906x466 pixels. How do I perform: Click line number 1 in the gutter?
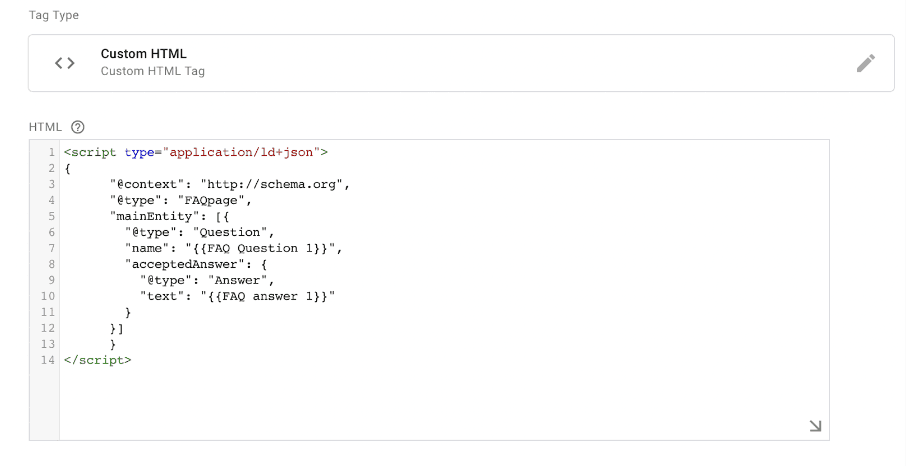tap(51, 152)
